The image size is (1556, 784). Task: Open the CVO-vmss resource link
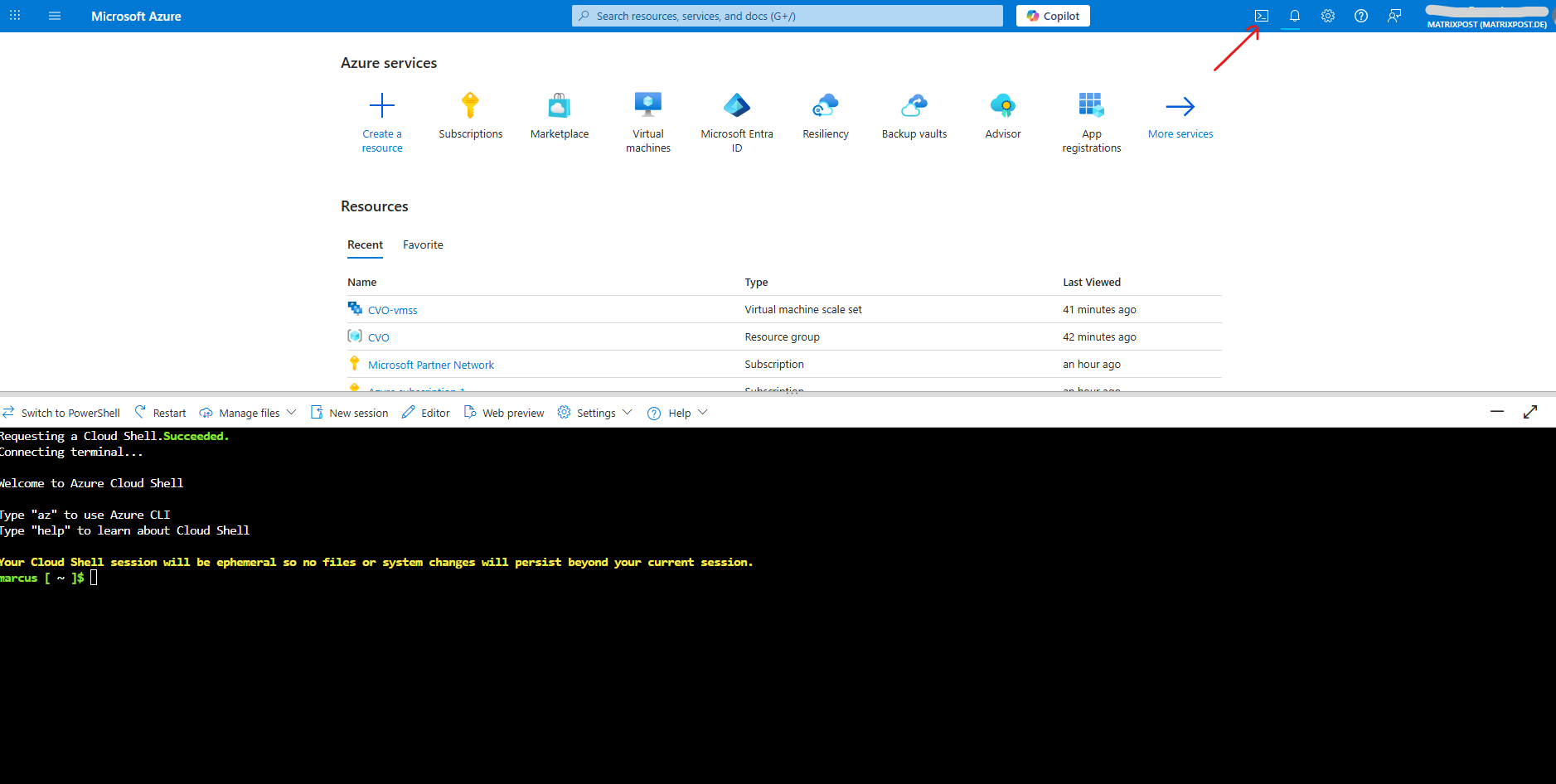click(x=393, y=310)
